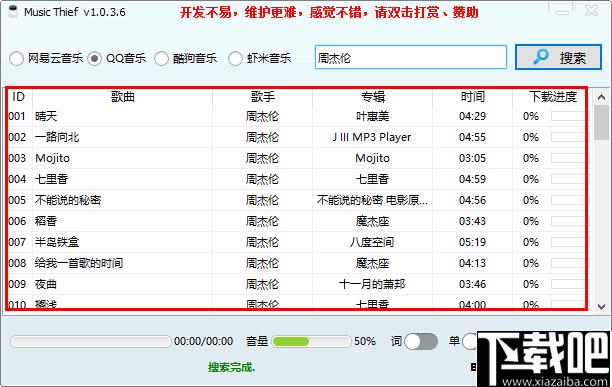Click the download progress bar for 晴天
The image size is (612, 387).
[x=568, y=116]
